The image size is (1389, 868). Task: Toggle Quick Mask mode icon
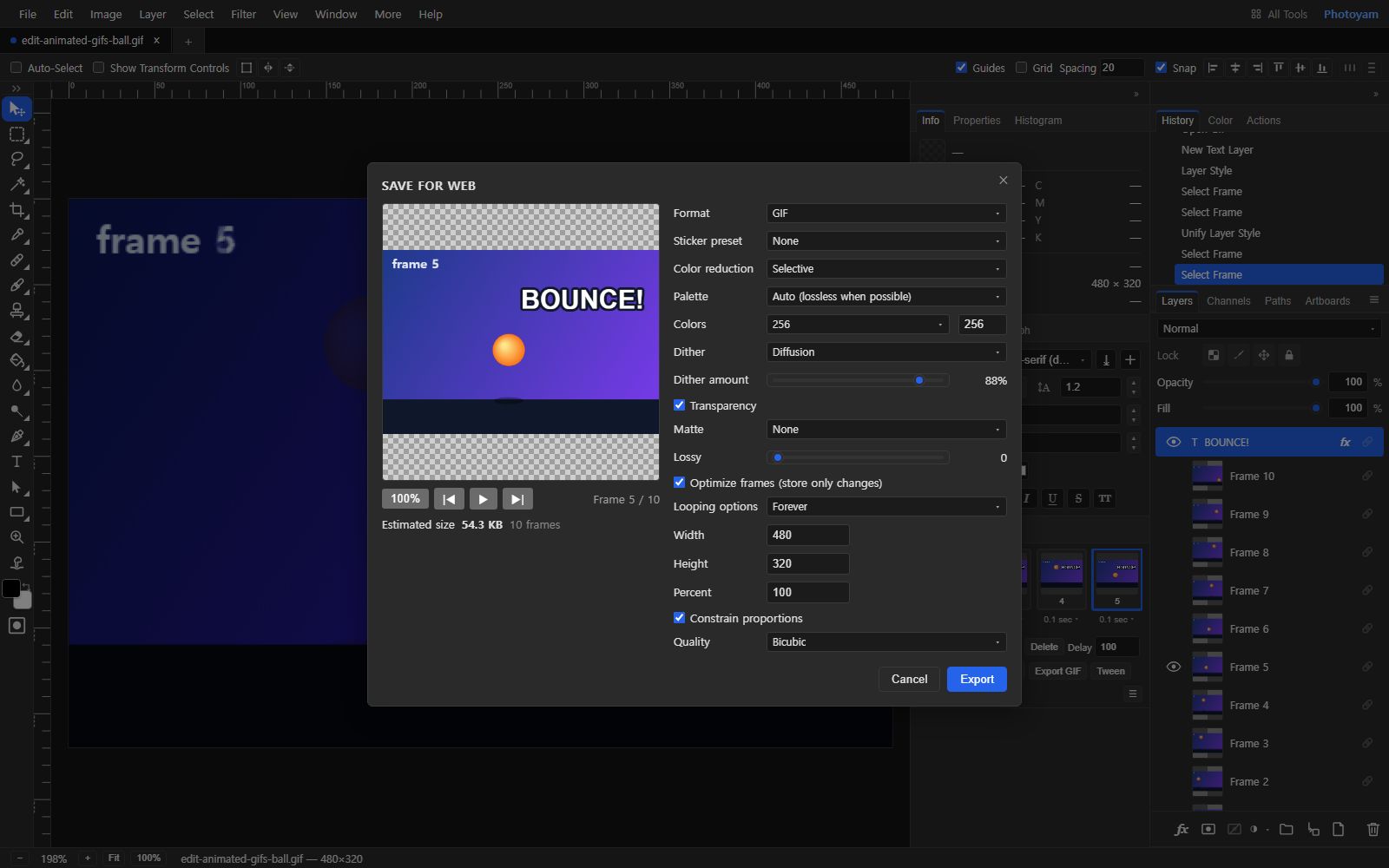click(16, 626)
